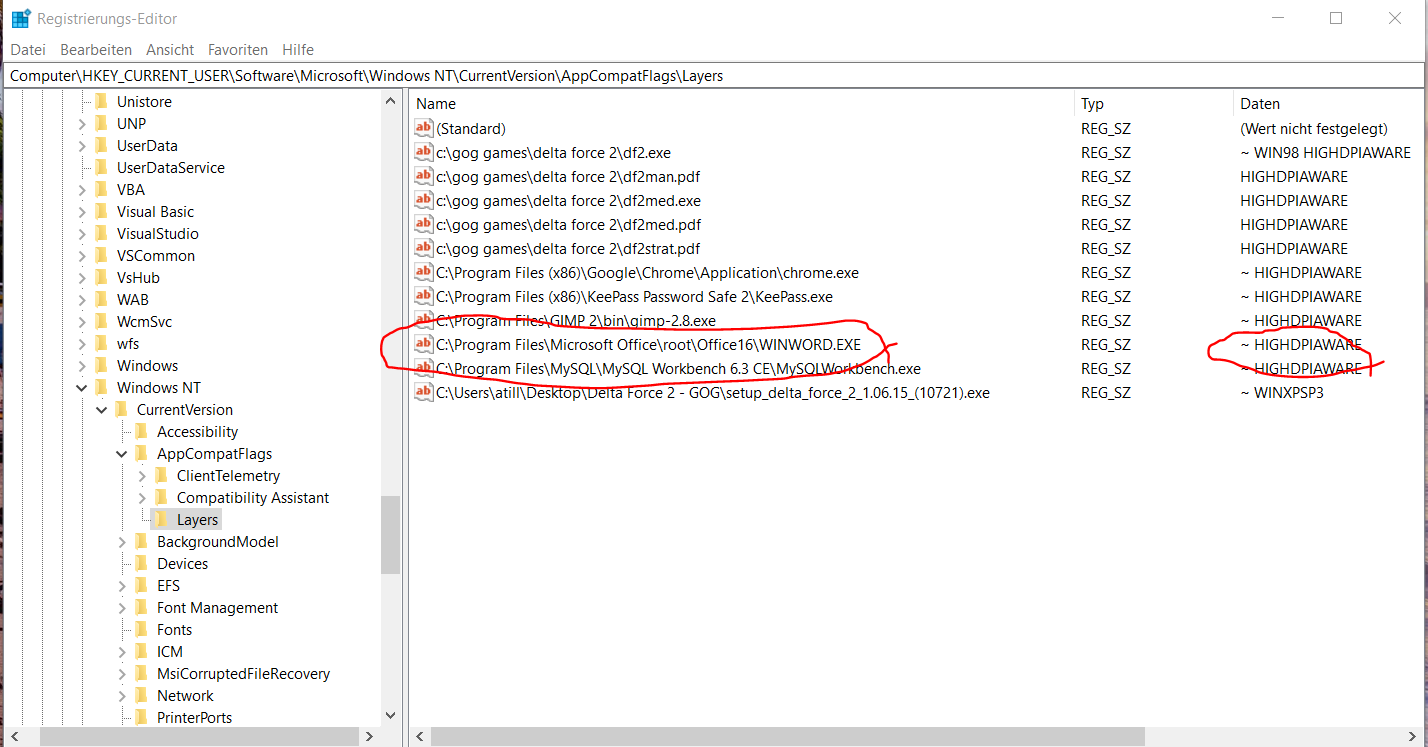The width and height of the screenshot is (1428, 747).
Task: Open the Hilfe menu
Action: click(298, 49)
